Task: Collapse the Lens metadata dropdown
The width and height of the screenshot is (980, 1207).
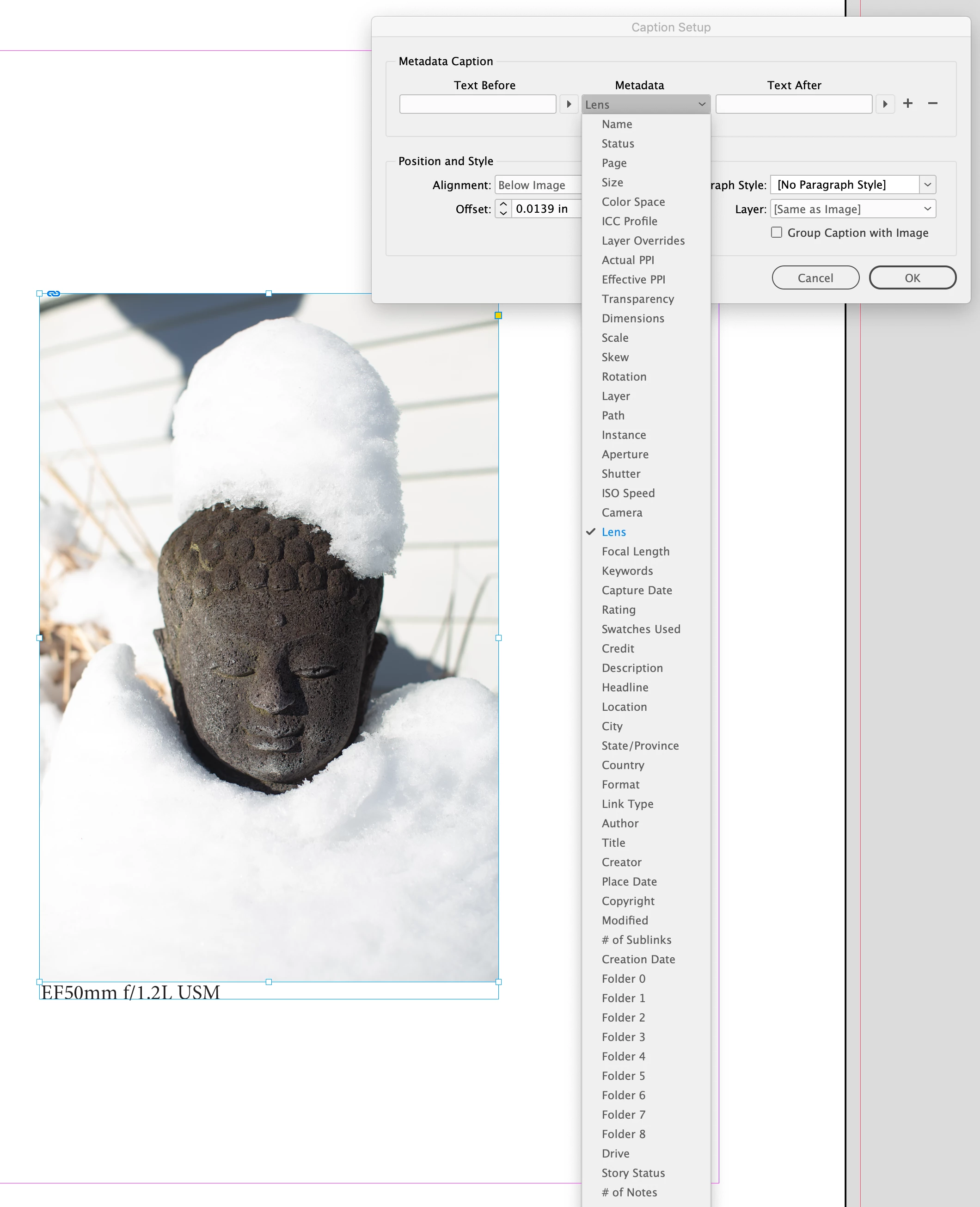Action: coord(645,105)
